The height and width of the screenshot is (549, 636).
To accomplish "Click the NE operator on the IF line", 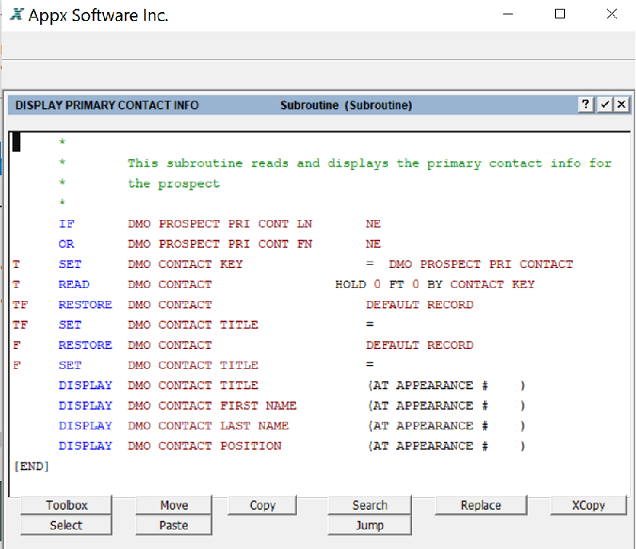I will [373, 224].
